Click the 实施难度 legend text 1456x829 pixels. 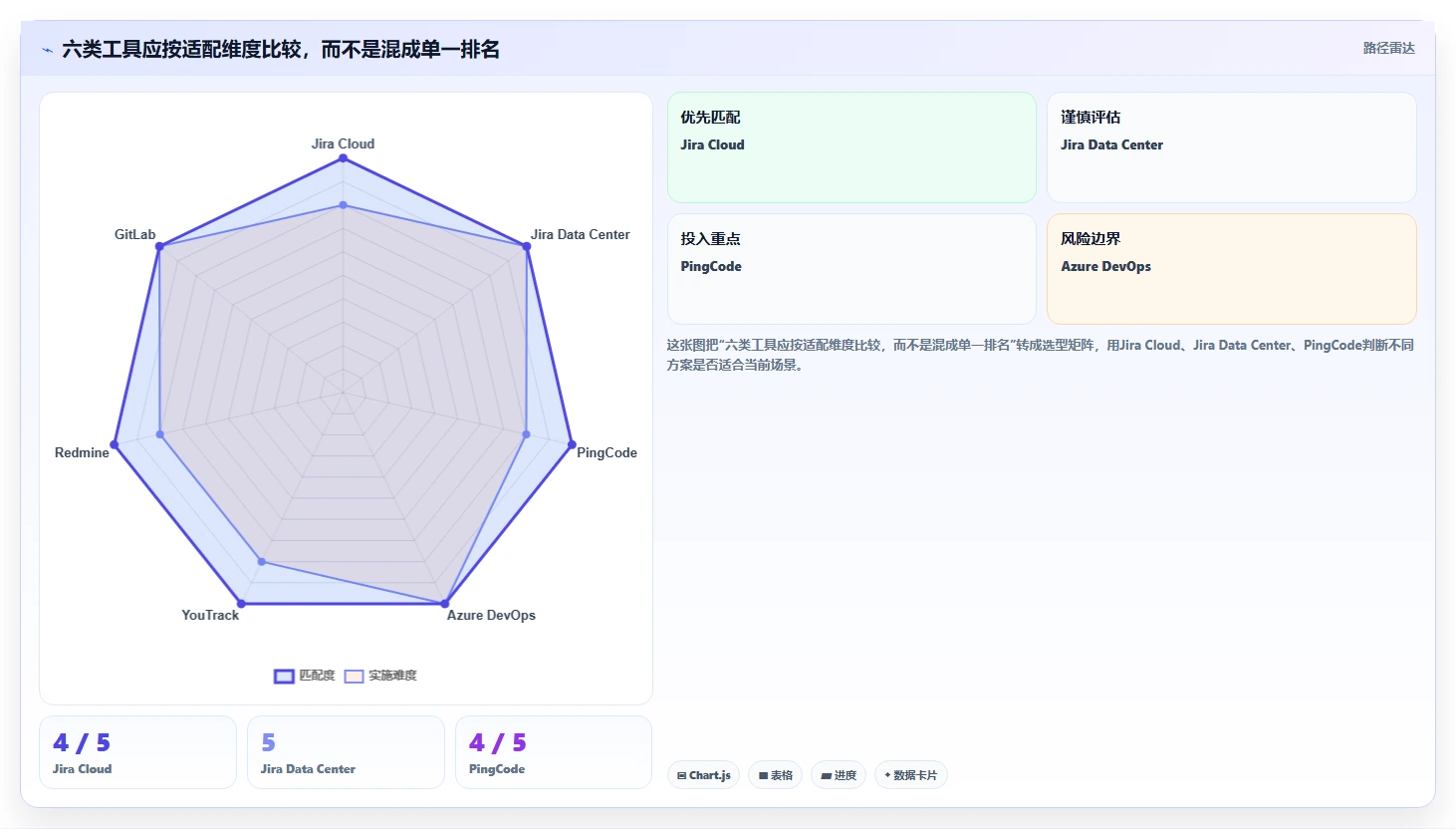coord(392,676)
